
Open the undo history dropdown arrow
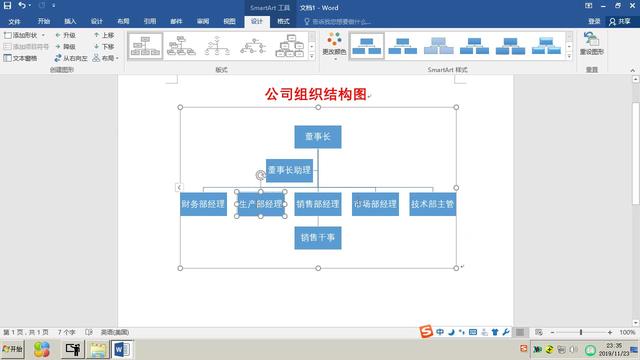(x=30, y=6)
